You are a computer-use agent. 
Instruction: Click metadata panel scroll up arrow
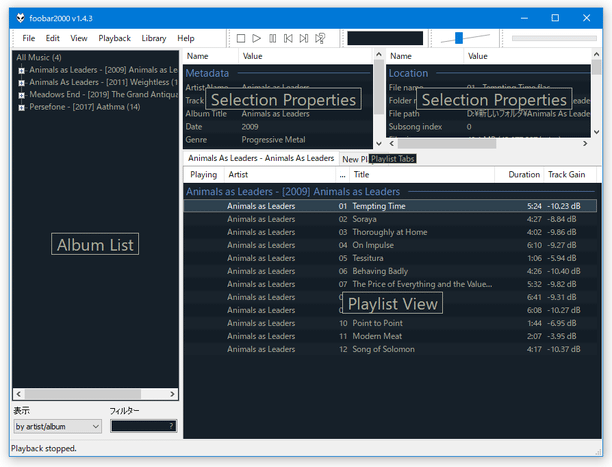click(379, 54)
